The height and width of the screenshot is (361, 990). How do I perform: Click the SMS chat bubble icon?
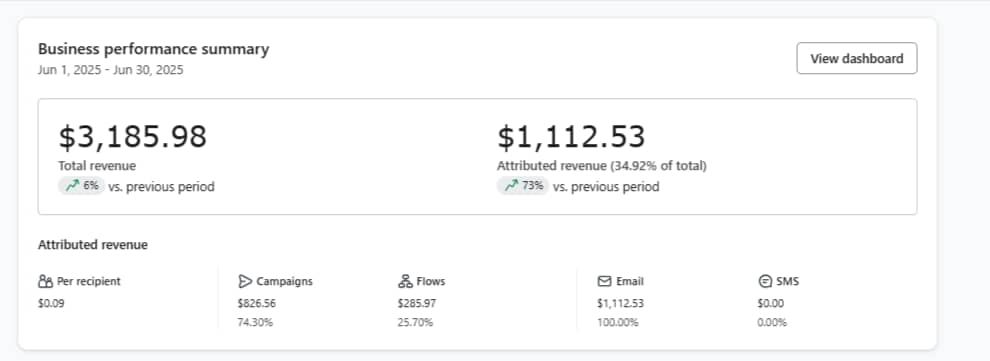coord(765,281)
